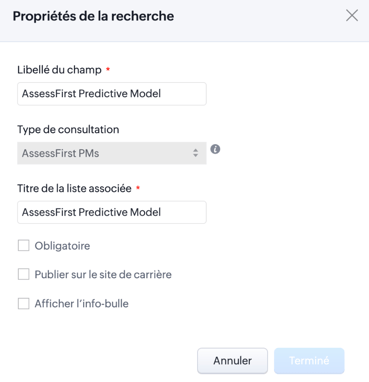Click the up-down arrows in AssessFirst PMs selector
369x382 pixels.
pyautogui.click(x=196, y=153)
